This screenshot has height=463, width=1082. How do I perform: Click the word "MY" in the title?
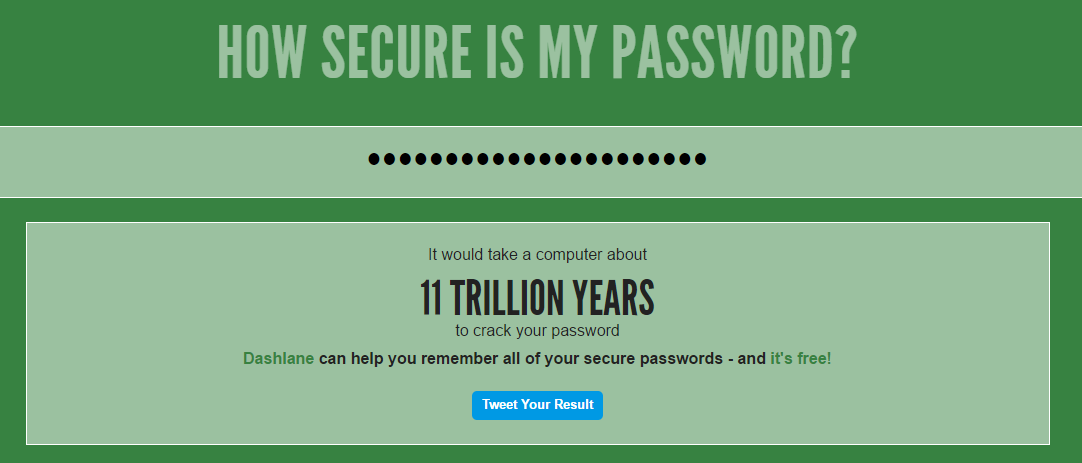[567, 52]
